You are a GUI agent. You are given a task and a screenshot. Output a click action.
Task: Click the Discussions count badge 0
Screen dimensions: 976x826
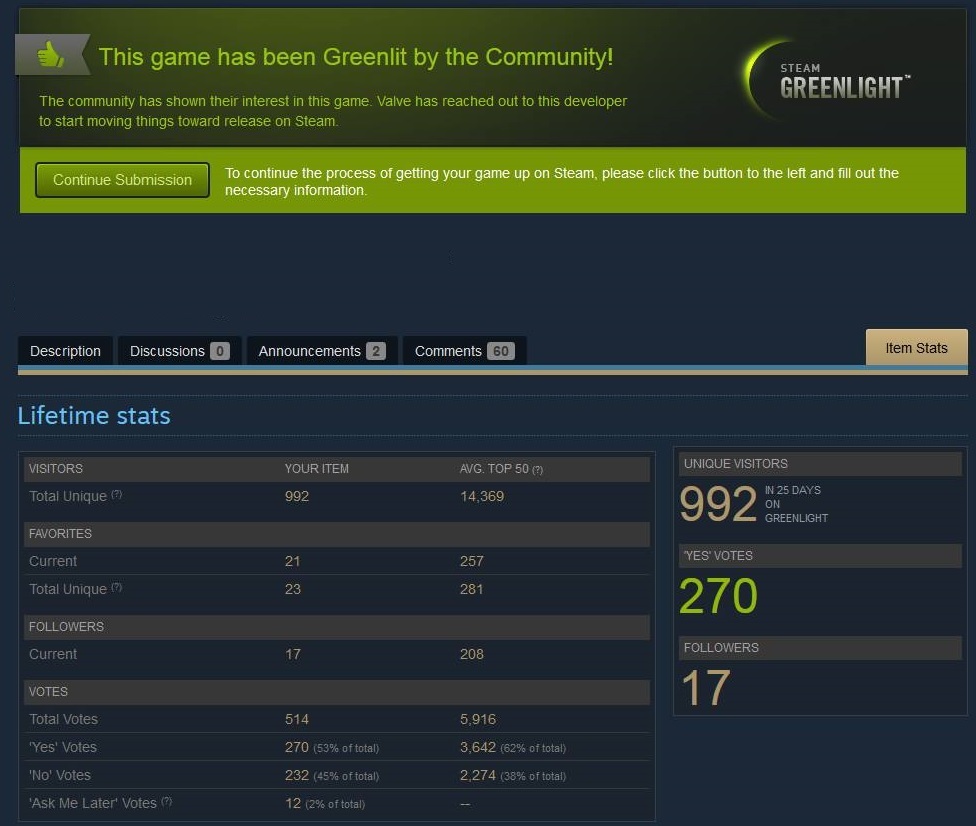[220, 351]
